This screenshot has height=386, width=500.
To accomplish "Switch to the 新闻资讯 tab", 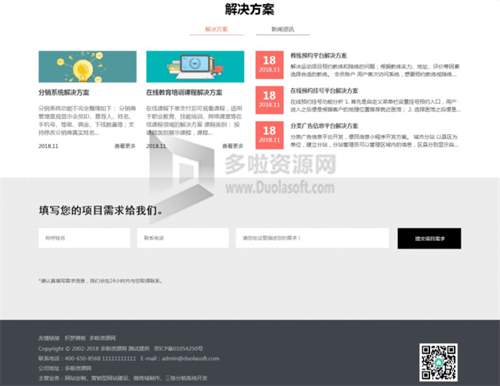I will coord(283,29).
